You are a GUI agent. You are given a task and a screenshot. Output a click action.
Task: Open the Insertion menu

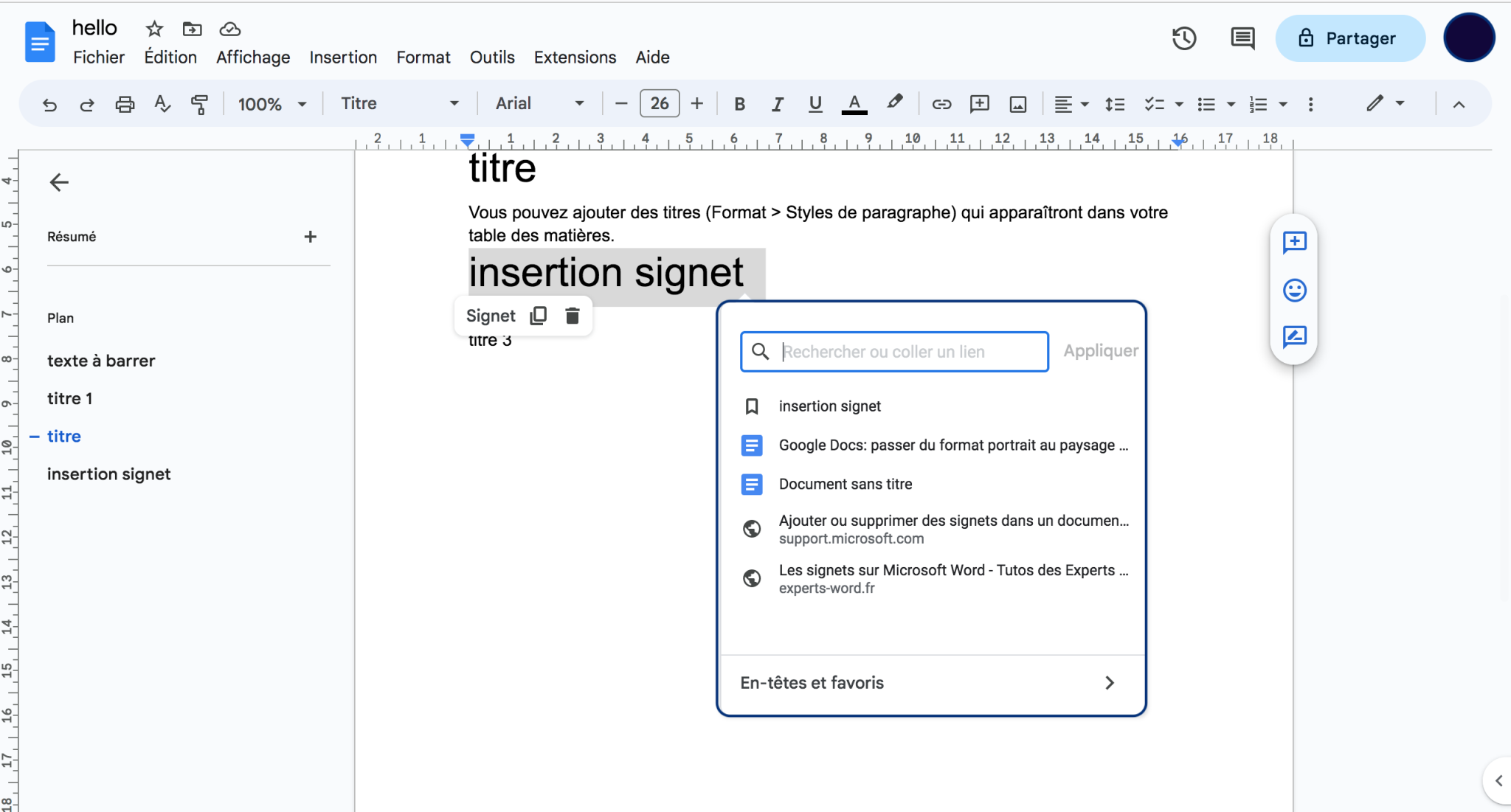coord(343,57)
